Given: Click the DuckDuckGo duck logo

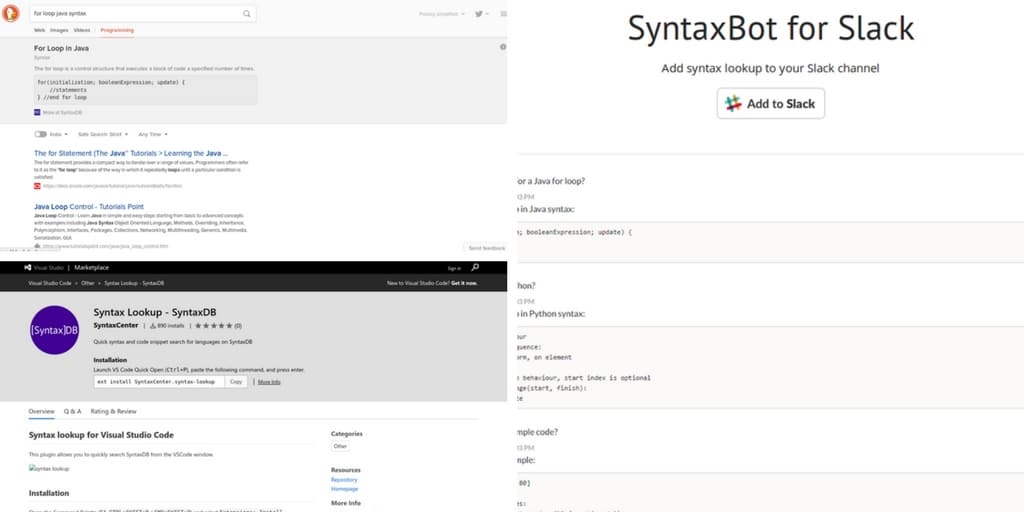Looking at the screenshot, I should pyautogui.click(x=10, y=13).
